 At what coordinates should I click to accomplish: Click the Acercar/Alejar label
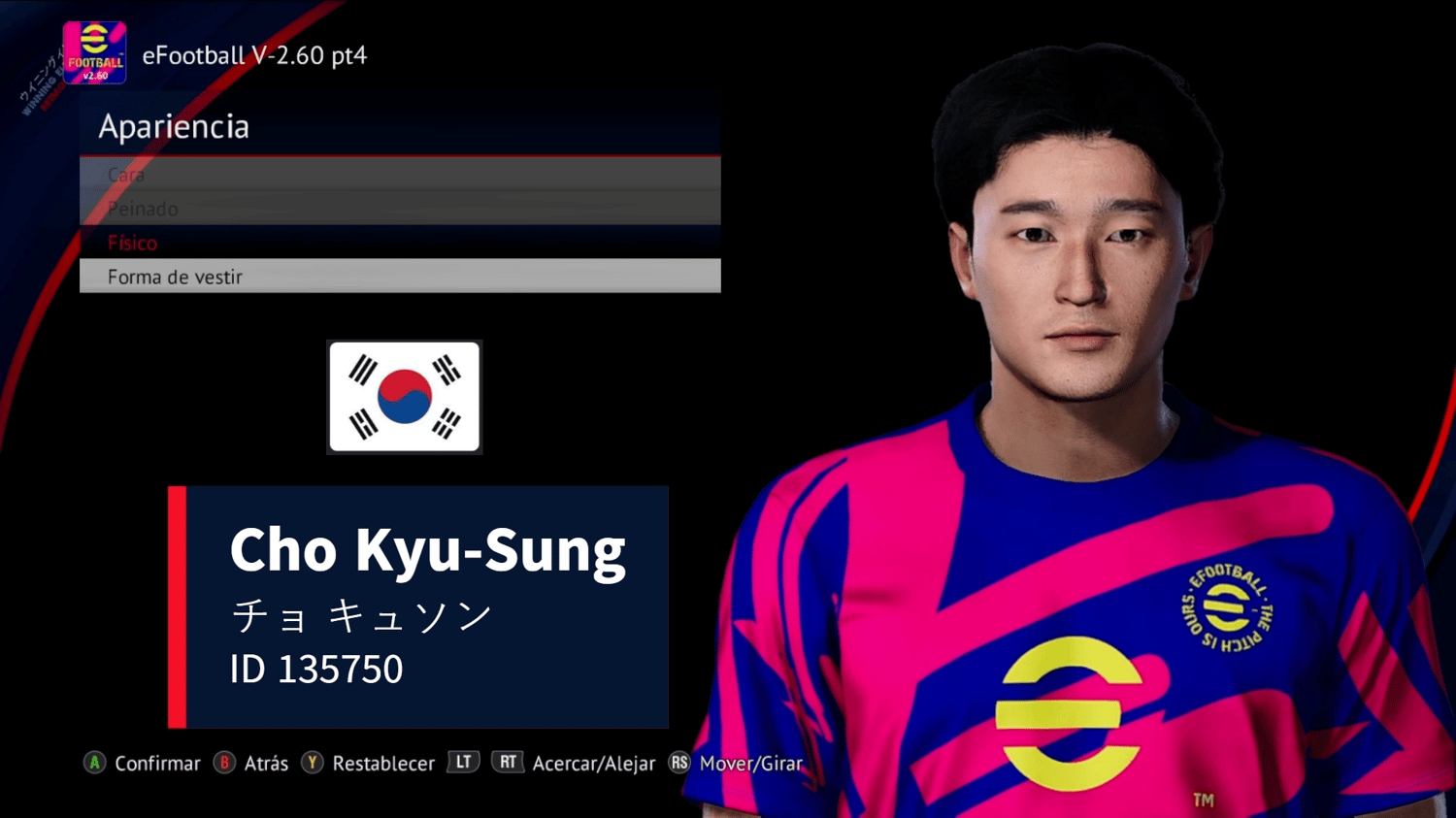(594, 765)
